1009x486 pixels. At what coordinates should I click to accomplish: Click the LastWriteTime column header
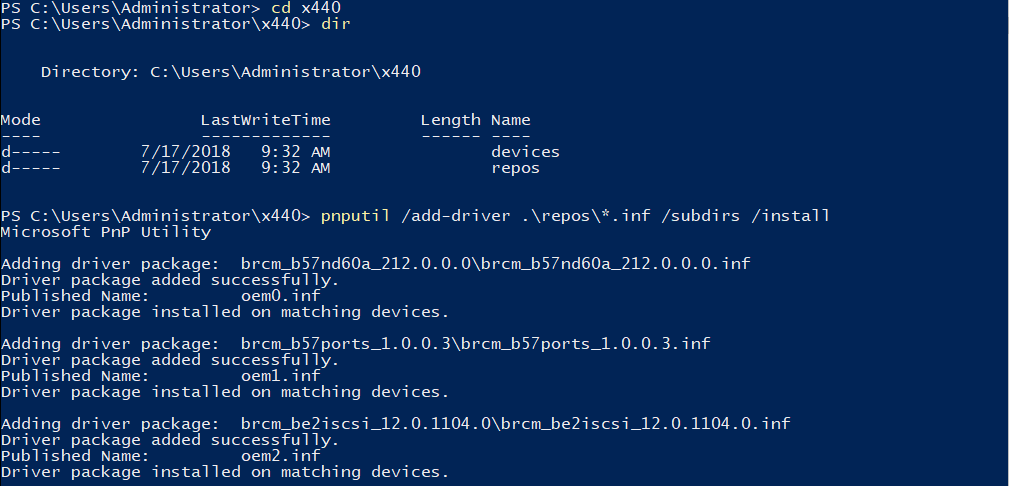point(265,120)
